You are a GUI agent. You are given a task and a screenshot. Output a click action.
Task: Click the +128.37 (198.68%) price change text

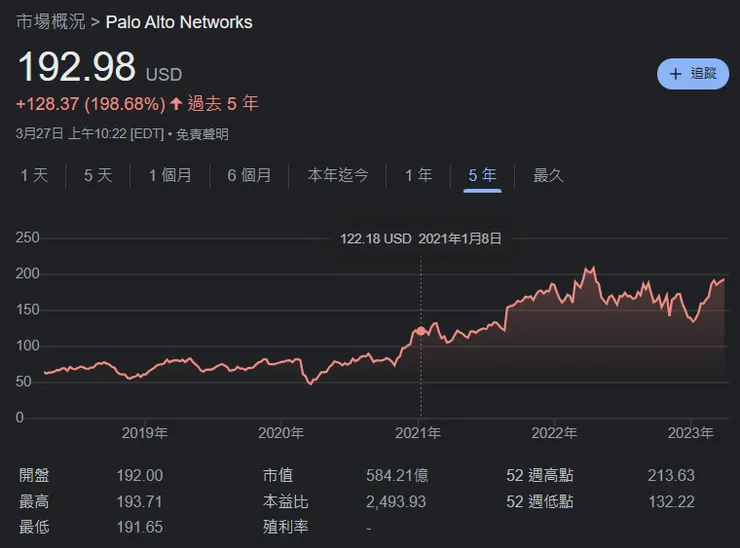[91, 104]
